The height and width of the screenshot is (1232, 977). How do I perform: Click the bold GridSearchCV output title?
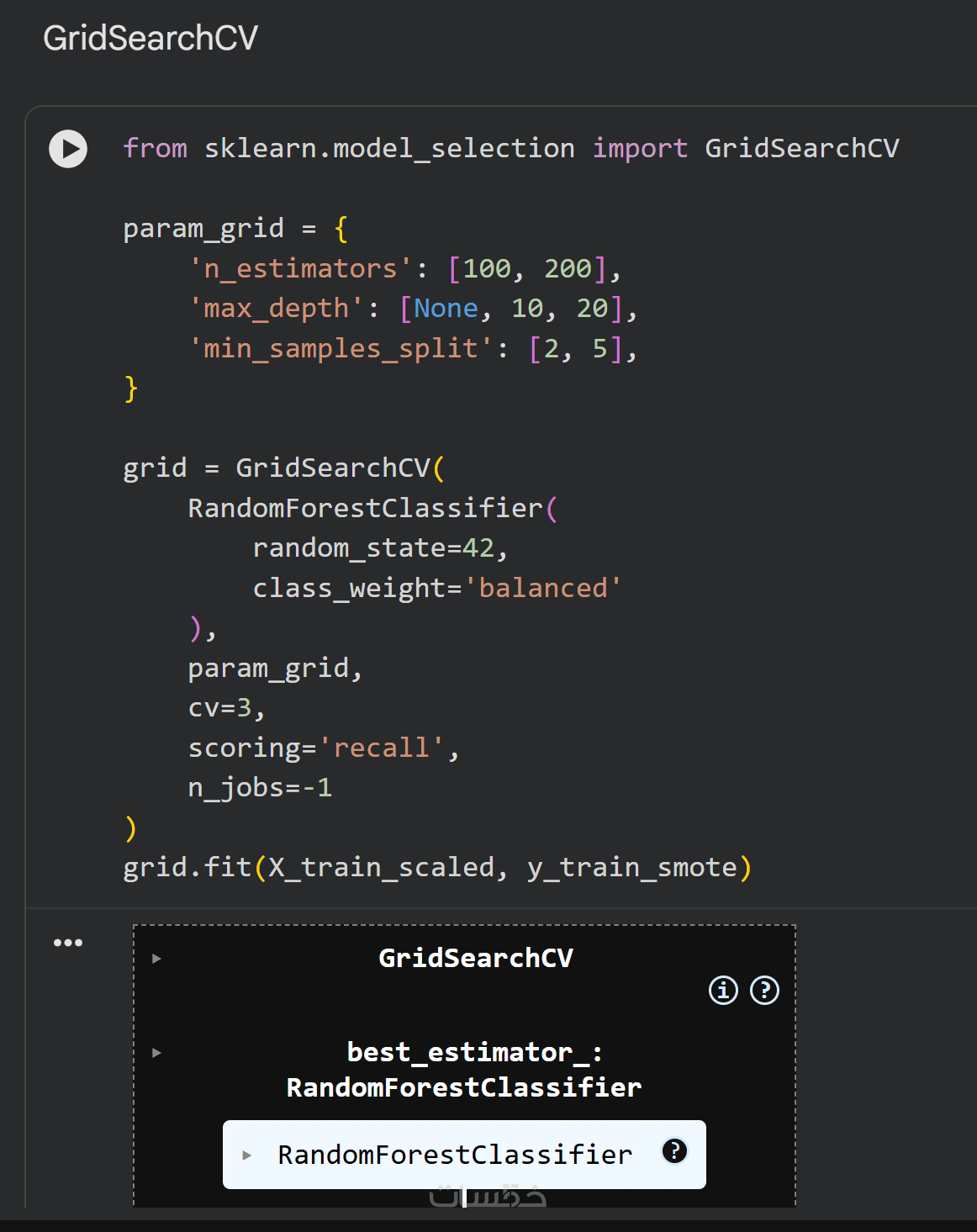coord(476,958)
